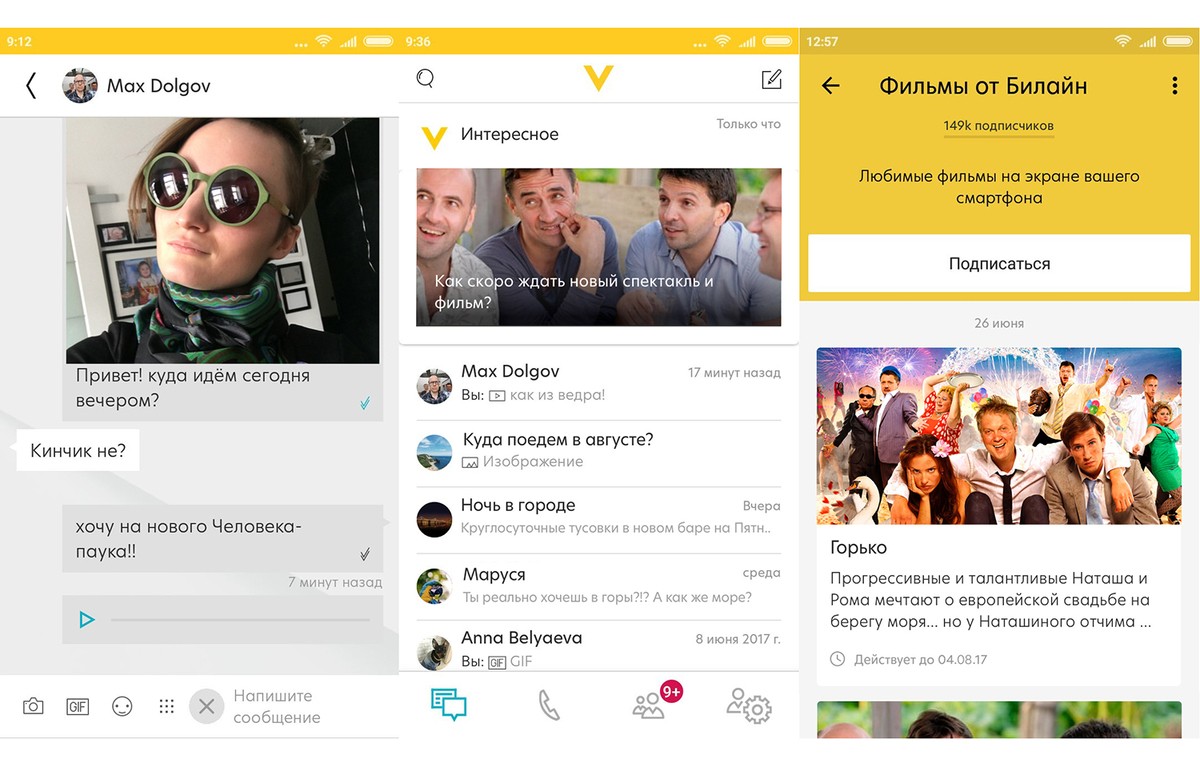1200x779 pixels.
Task: Go back from Max Dolgov chat
Action: tap(31, 86)
